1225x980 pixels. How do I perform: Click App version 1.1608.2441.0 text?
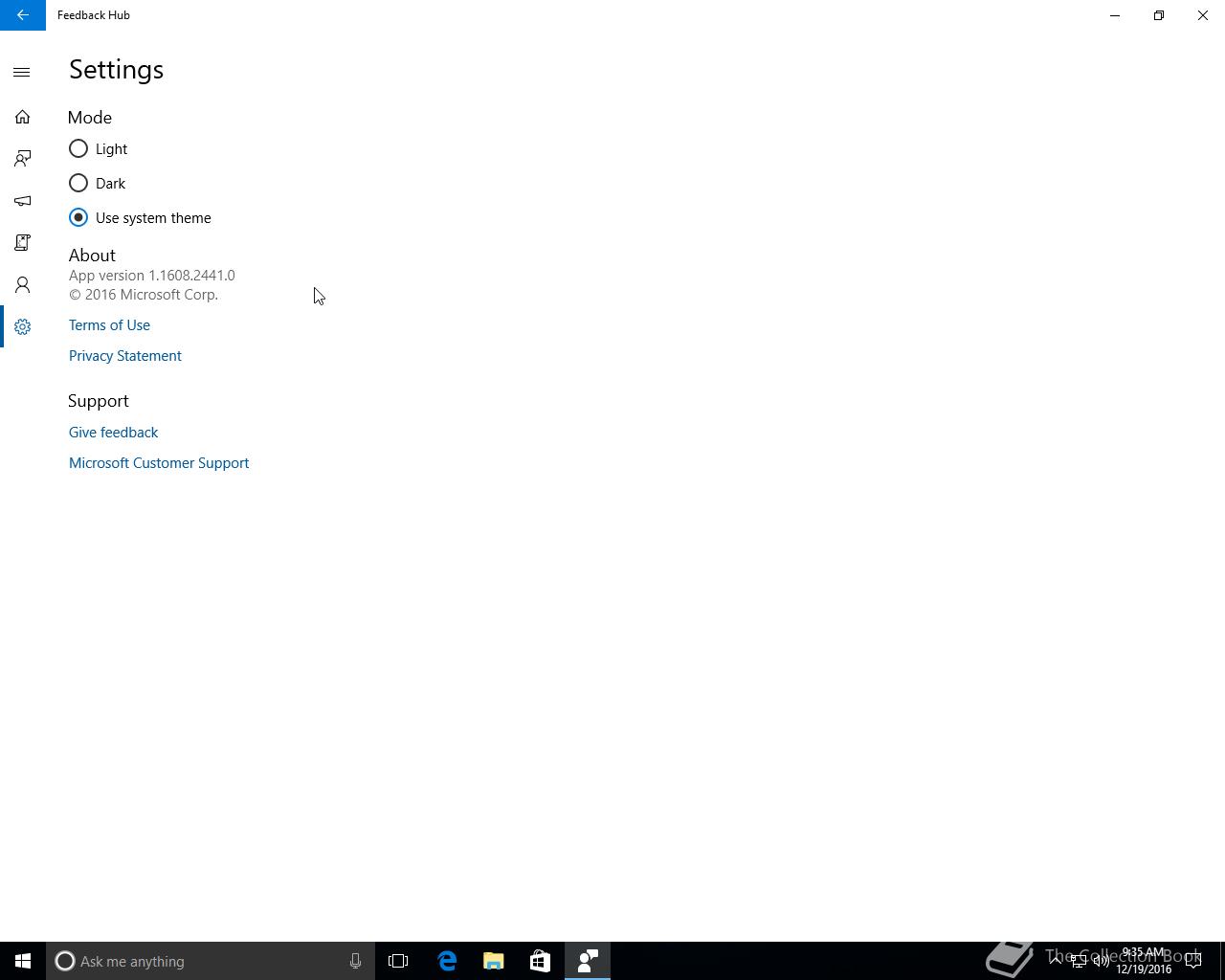[x=152, y=276]
